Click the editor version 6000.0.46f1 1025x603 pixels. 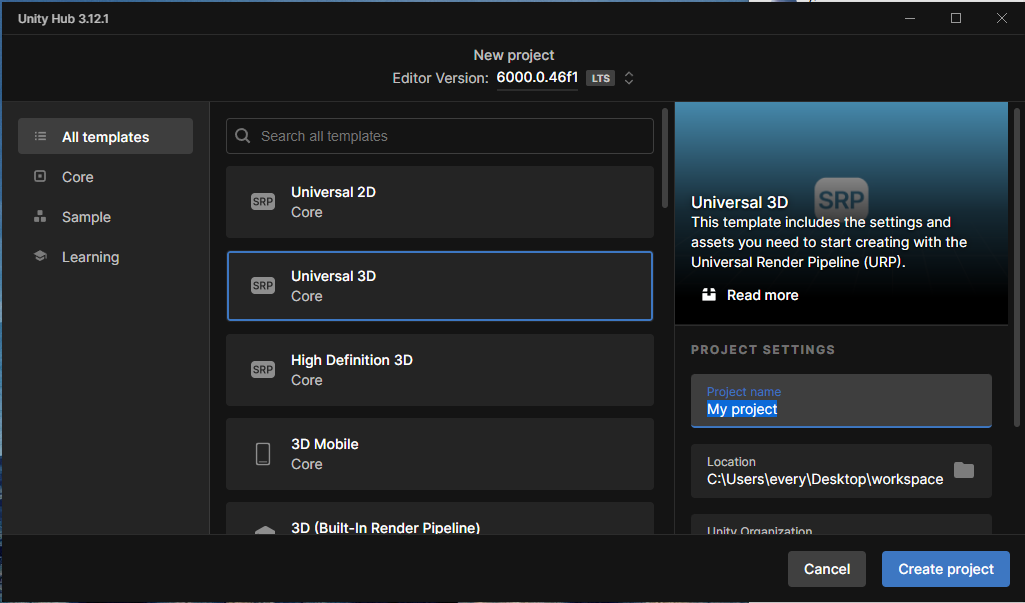[537, 77]
